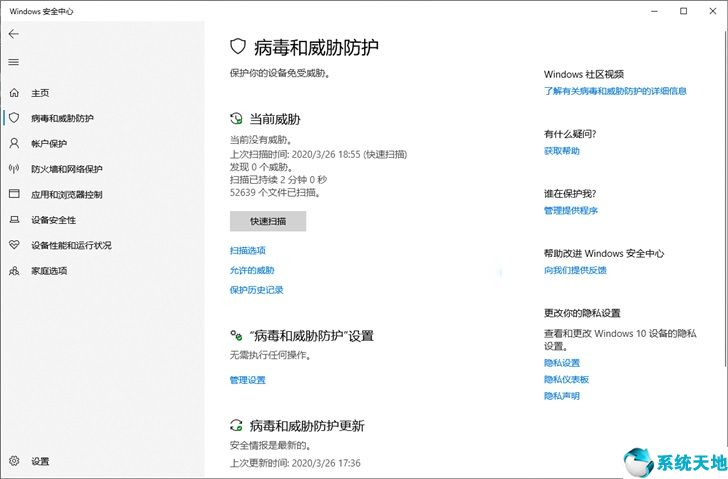The height and width of the screenshot is (479, 728).
Task: Click the 向我们提供反馈 link
Action: 575,270
